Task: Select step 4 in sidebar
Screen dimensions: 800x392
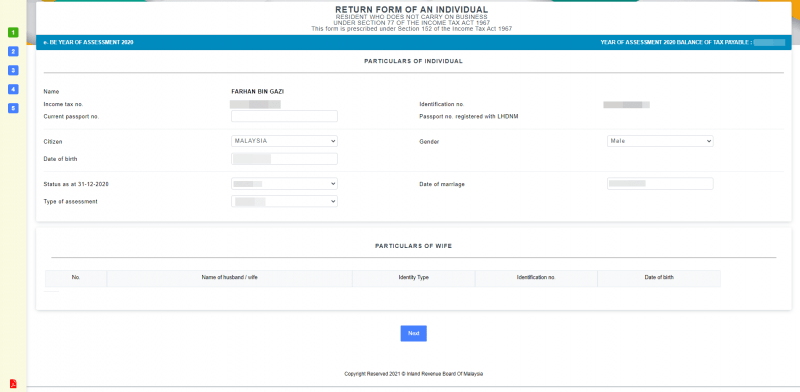Action: click(13, 89)
